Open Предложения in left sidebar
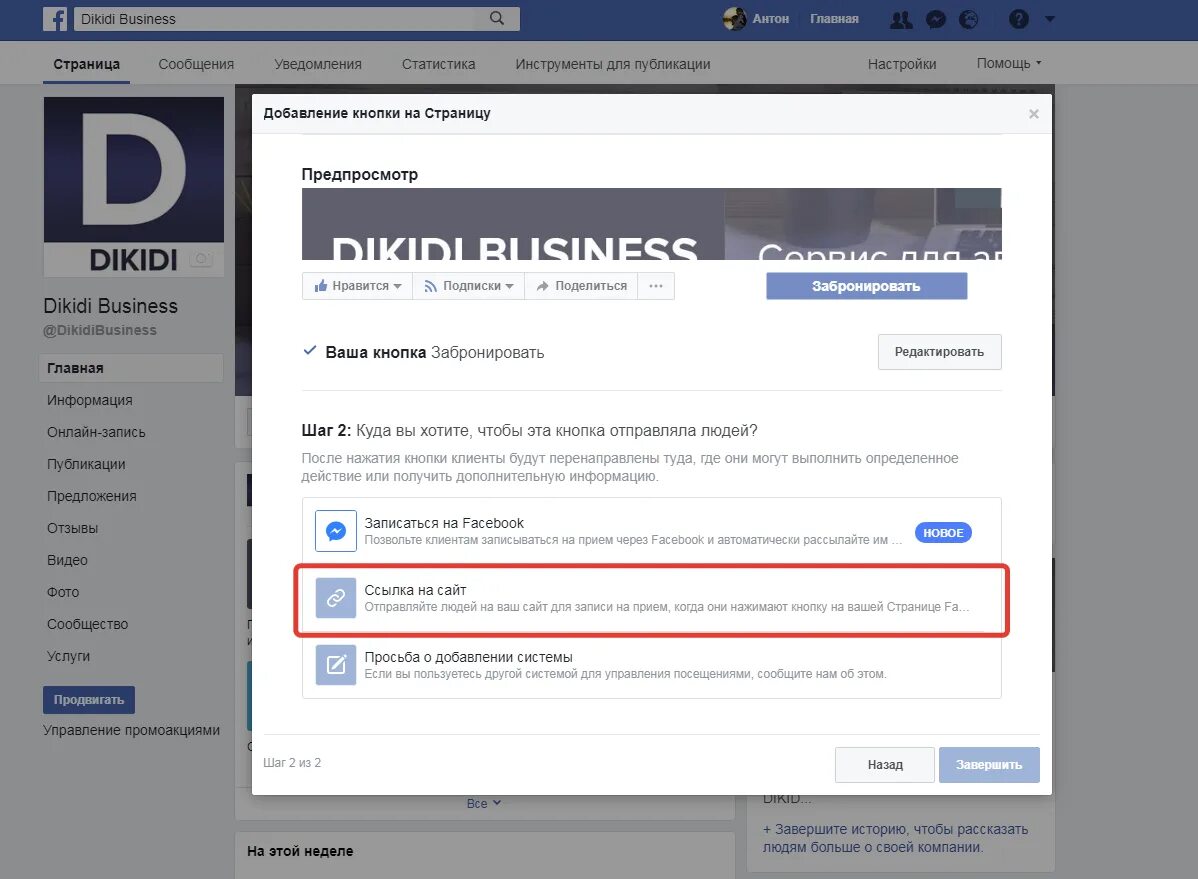This screenshot has width=1198, height=879. (x=92, y=496)
